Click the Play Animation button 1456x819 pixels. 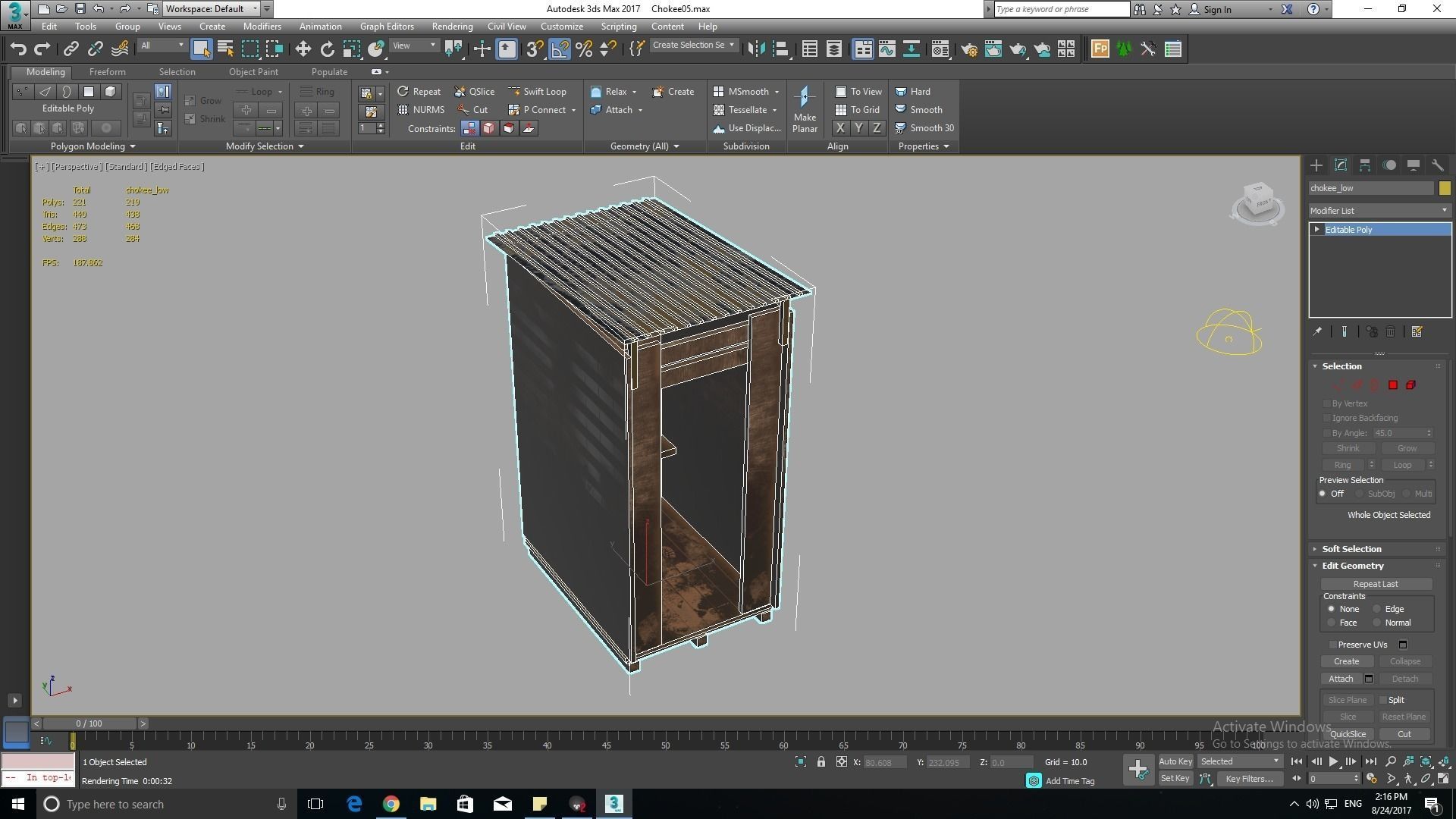tap(1333, 761)
